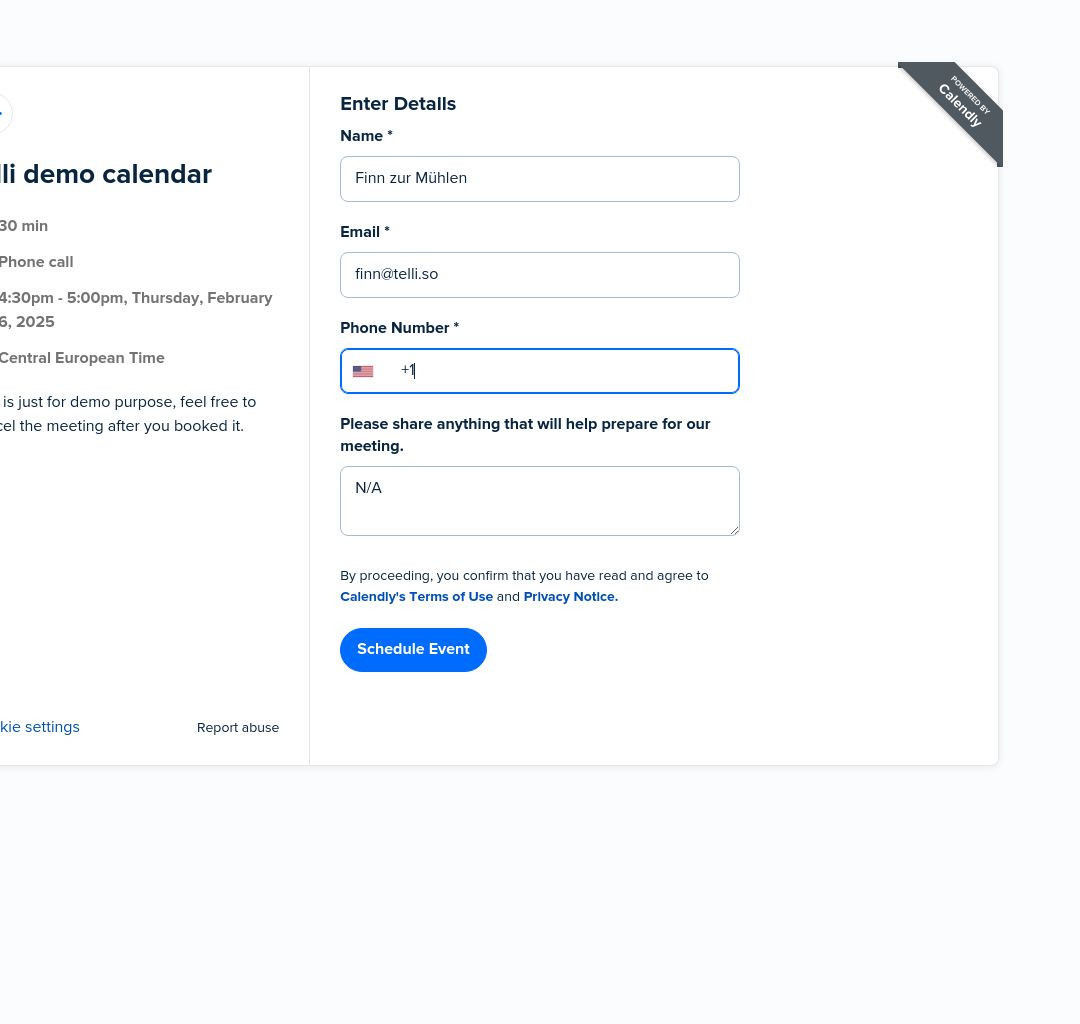The image size is (1080, 1024).
Task: Focus the Email field containing finn@telli.so
Action: [x=540, y=275]
